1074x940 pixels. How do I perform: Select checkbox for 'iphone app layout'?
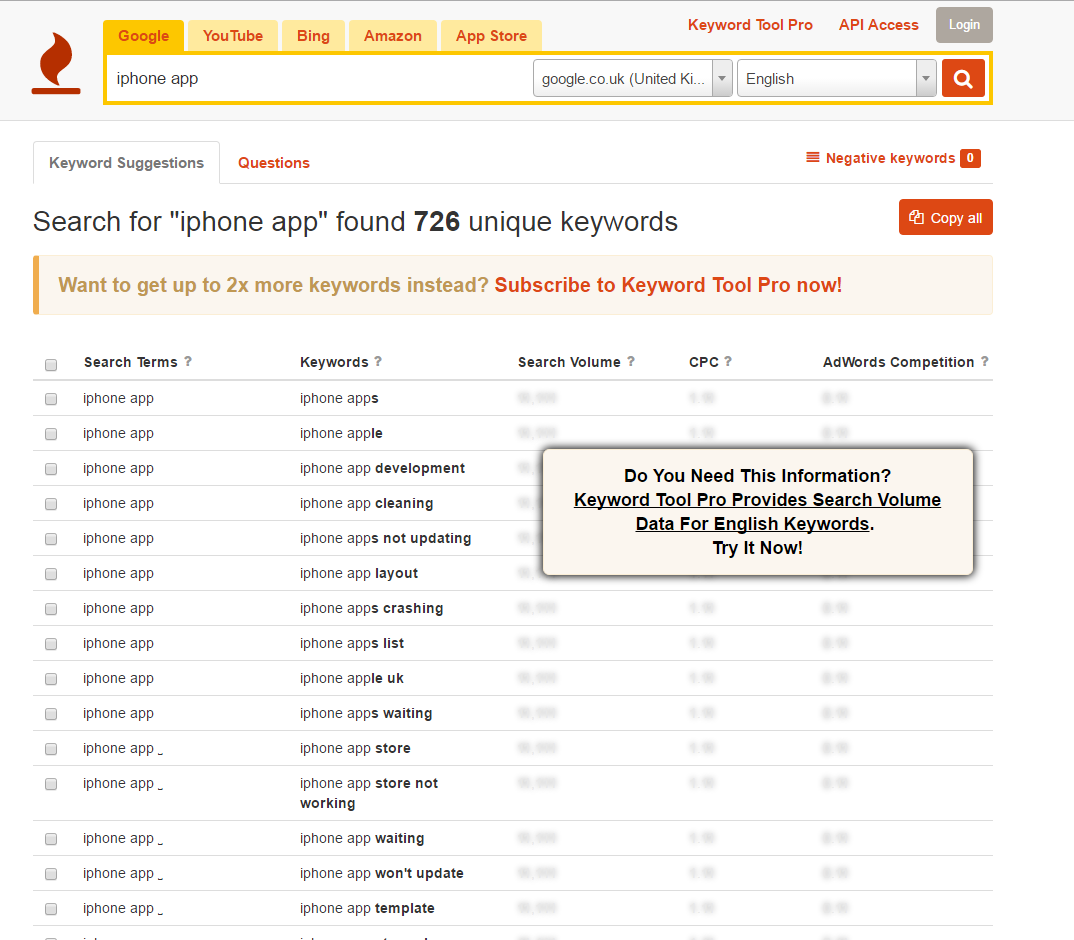pos(51,573)
